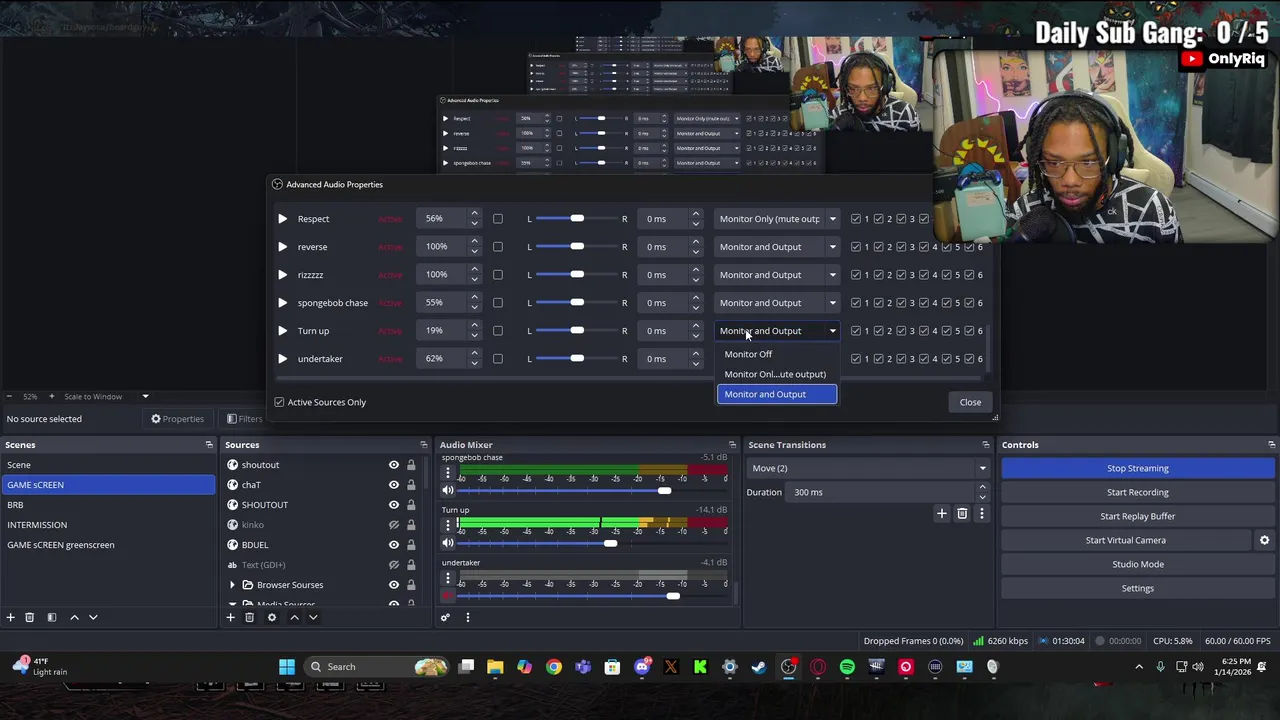Open Steam from the taskbar
This screenshot has height=720, width=1280.
[x=759, y=667]
